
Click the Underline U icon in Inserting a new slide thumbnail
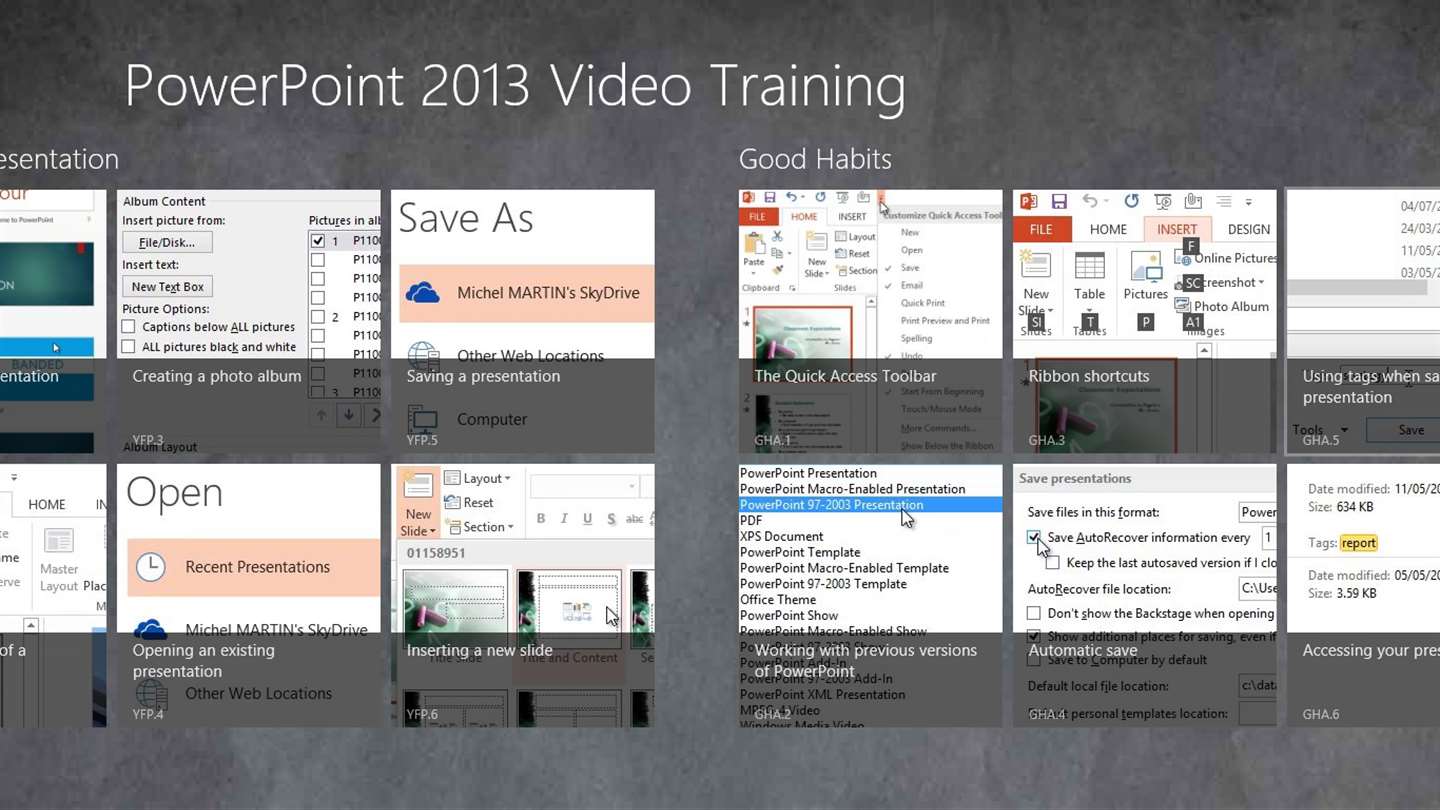pyautogui.click(x=587, y=518)
